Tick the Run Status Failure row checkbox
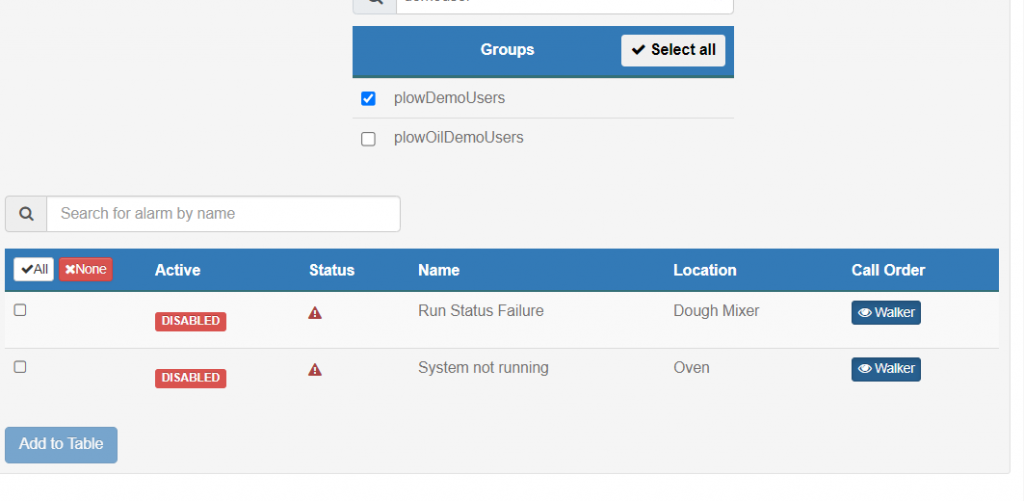 [x=20, y=310]
